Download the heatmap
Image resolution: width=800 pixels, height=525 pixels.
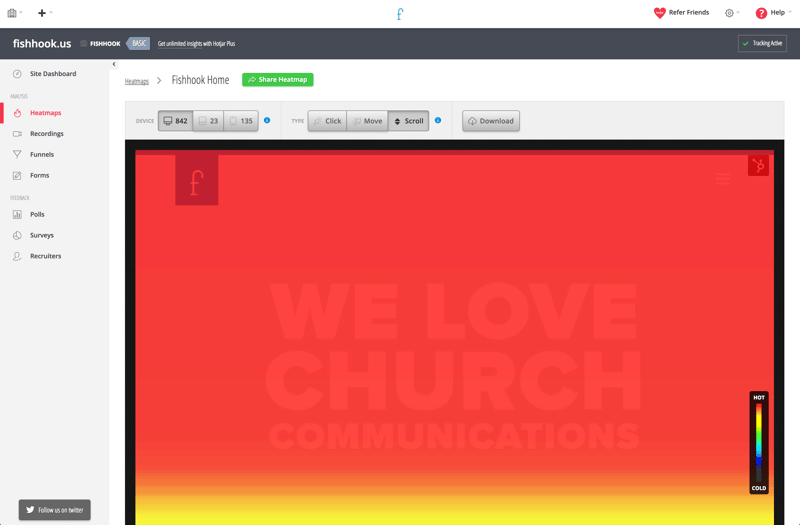(491, 121)
